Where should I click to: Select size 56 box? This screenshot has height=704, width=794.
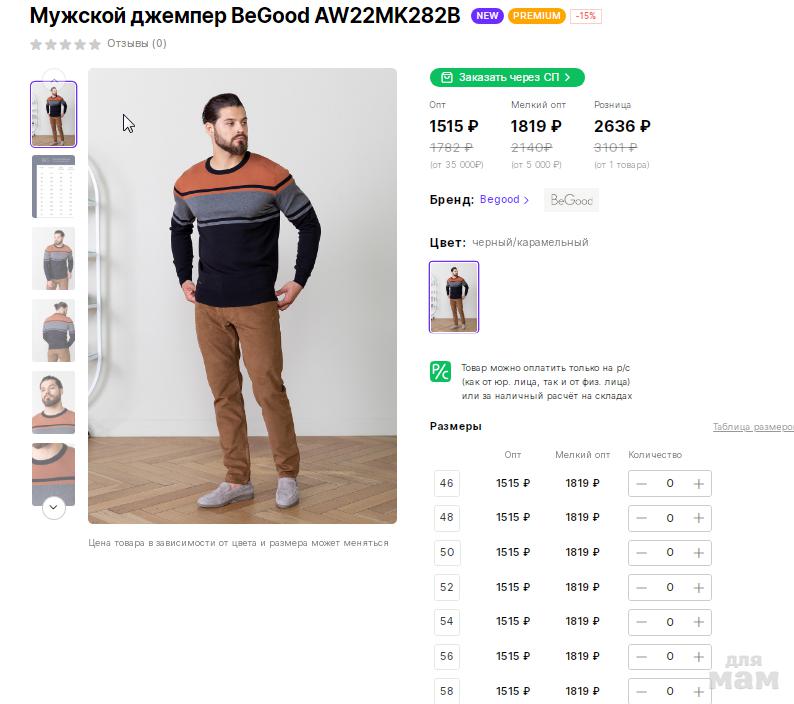coord(446,657)
